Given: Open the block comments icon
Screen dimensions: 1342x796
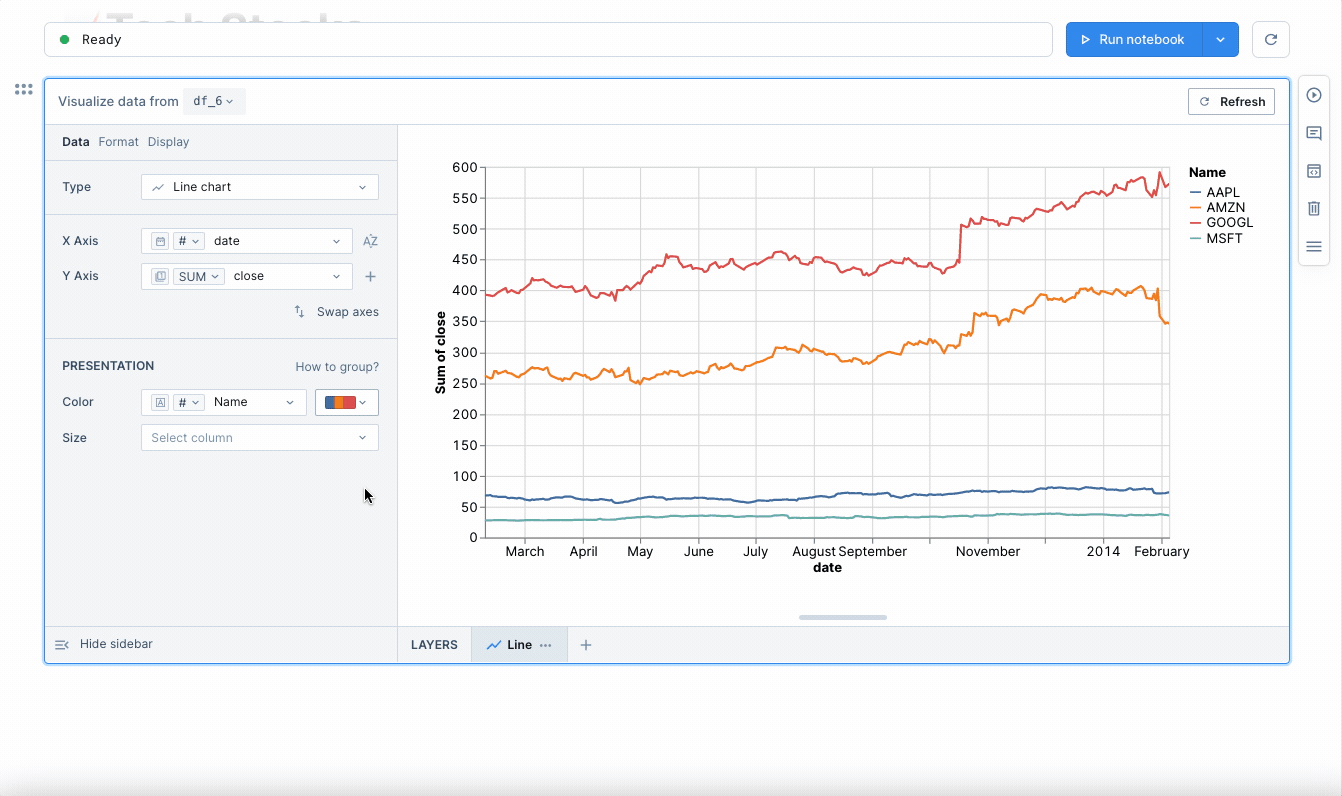Looking at the screenshot, I should [1314, 133].
